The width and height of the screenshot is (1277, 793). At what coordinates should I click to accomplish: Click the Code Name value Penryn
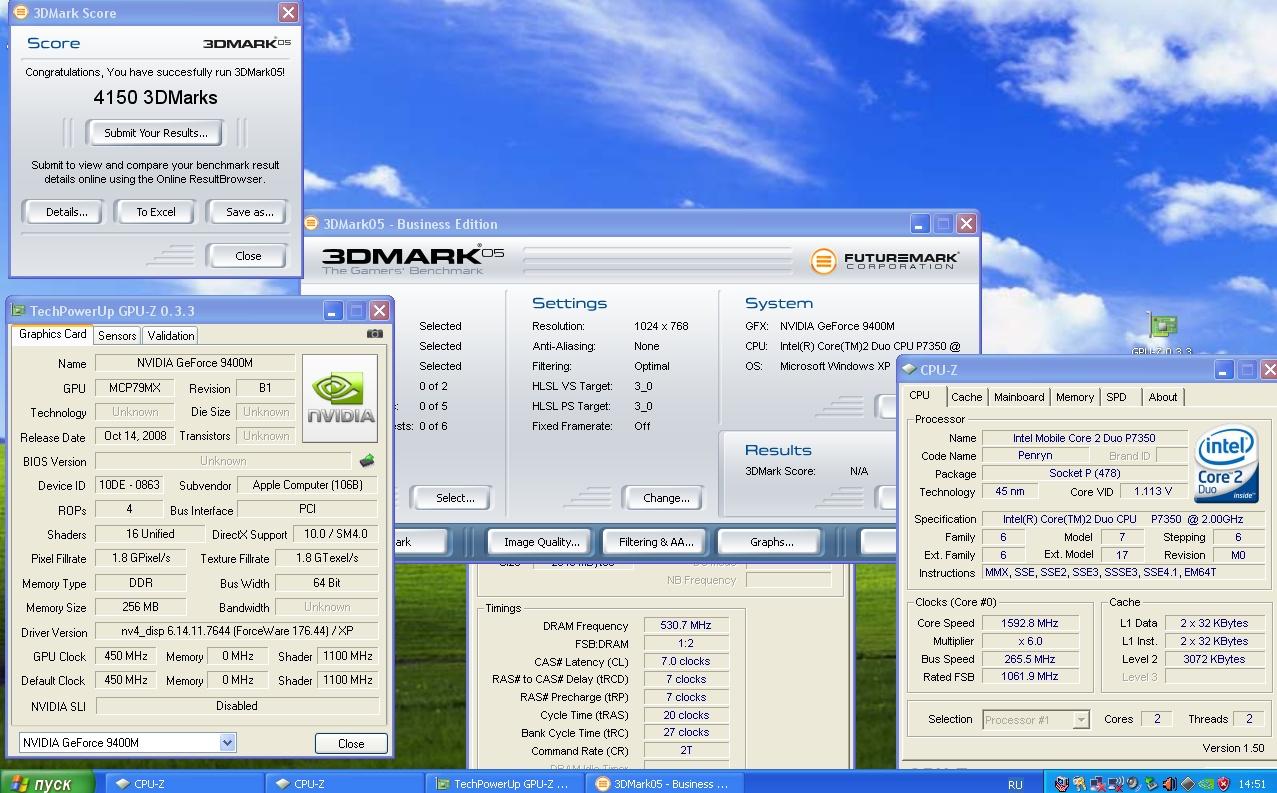pos(1035,455)
